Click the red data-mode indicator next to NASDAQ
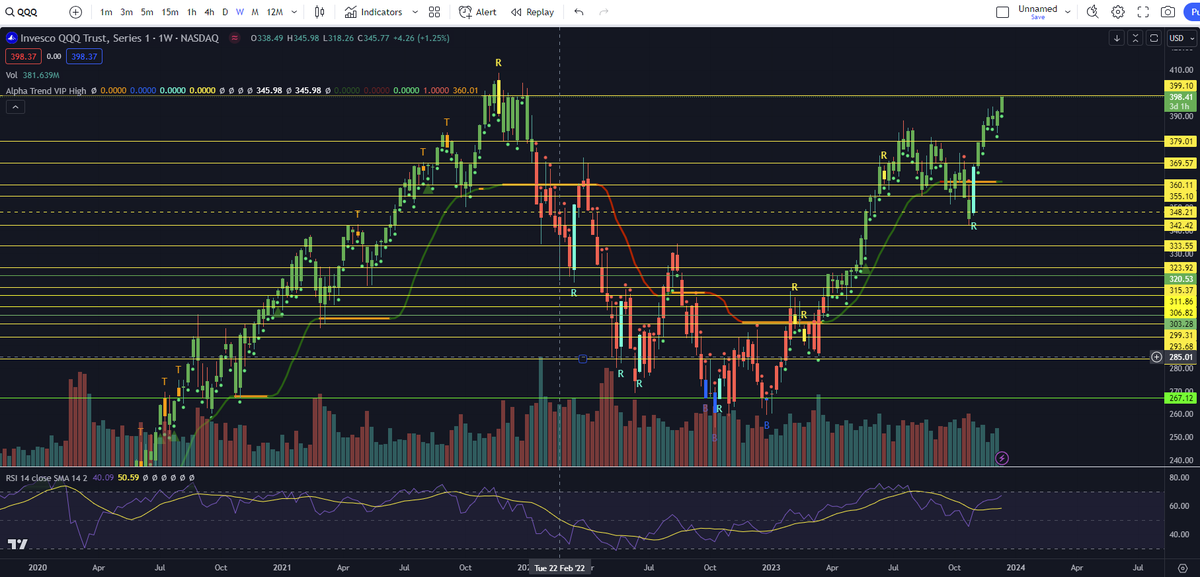The width and height of the screenshot is (1200, 577). click(x=234, y=38)
